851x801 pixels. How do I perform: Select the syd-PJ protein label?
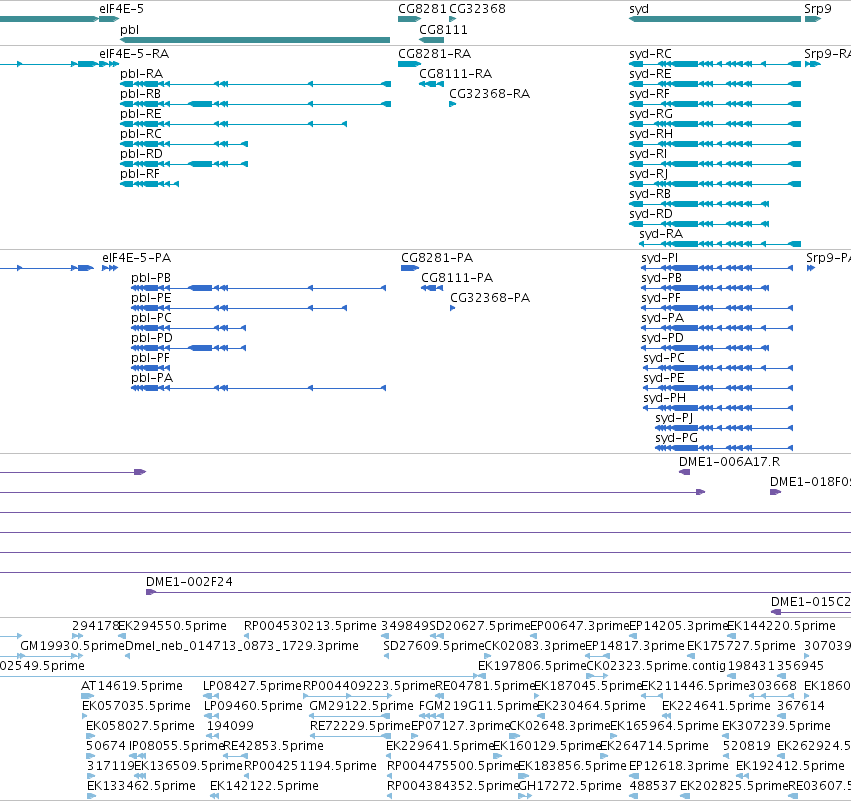point(674,418)
